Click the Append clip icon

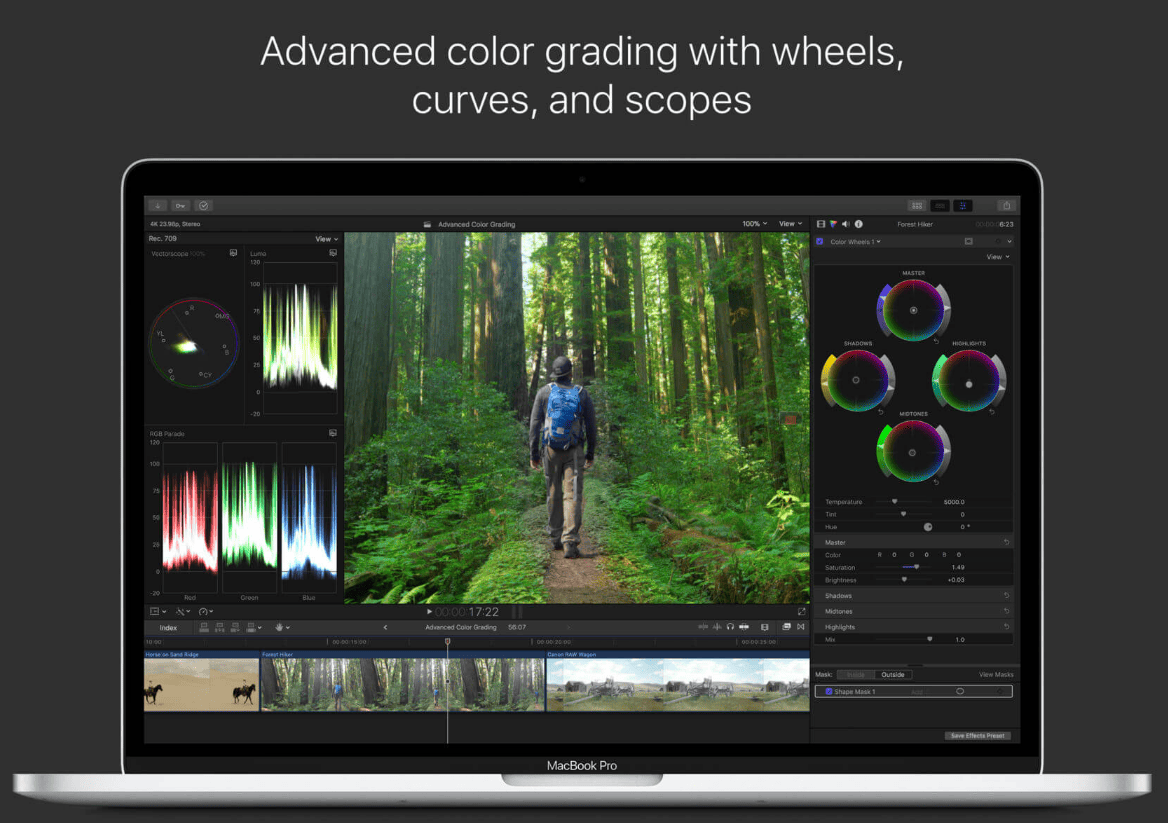tap(235, 628)
